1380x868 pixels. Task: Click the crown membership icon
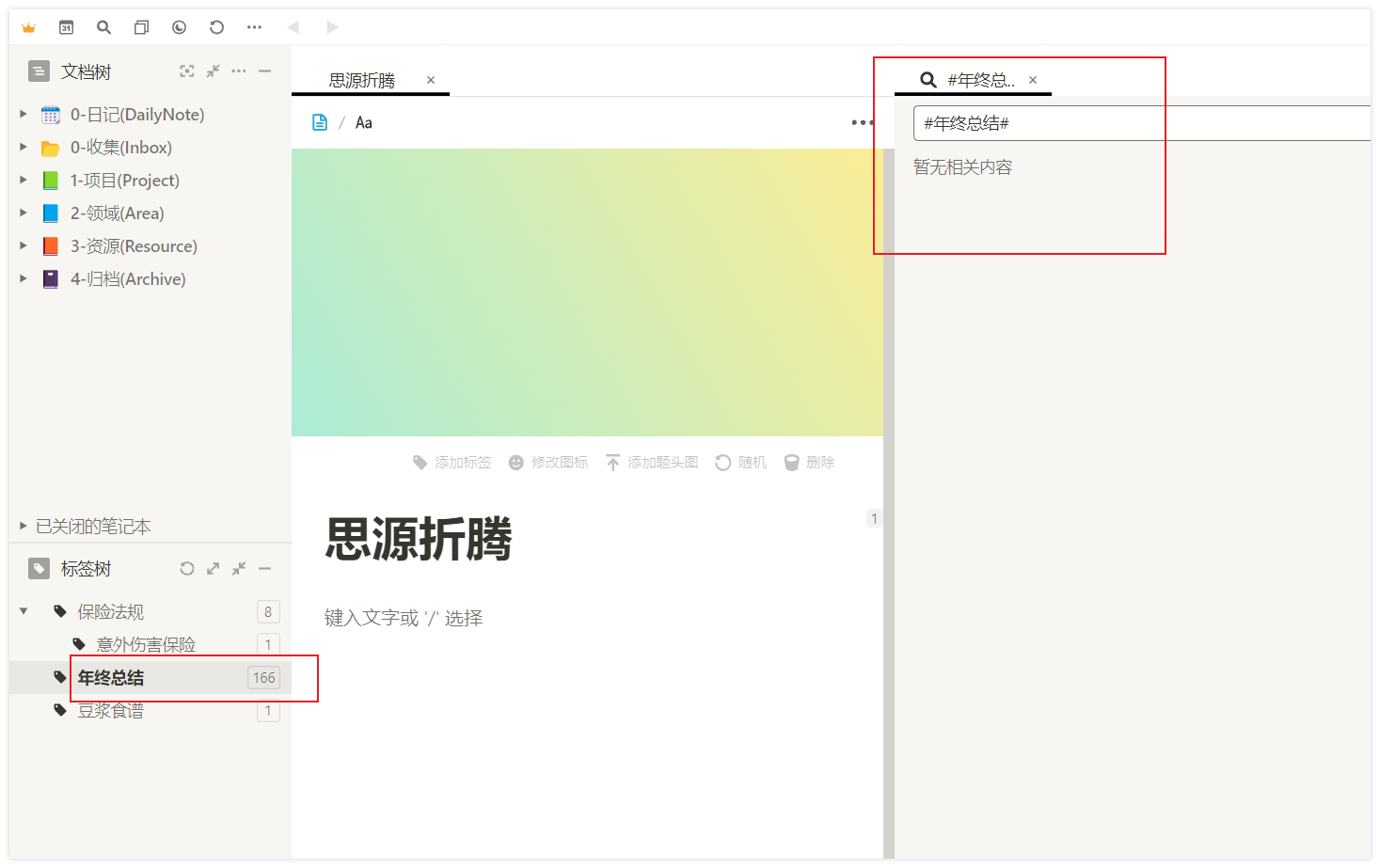[28, 28]
